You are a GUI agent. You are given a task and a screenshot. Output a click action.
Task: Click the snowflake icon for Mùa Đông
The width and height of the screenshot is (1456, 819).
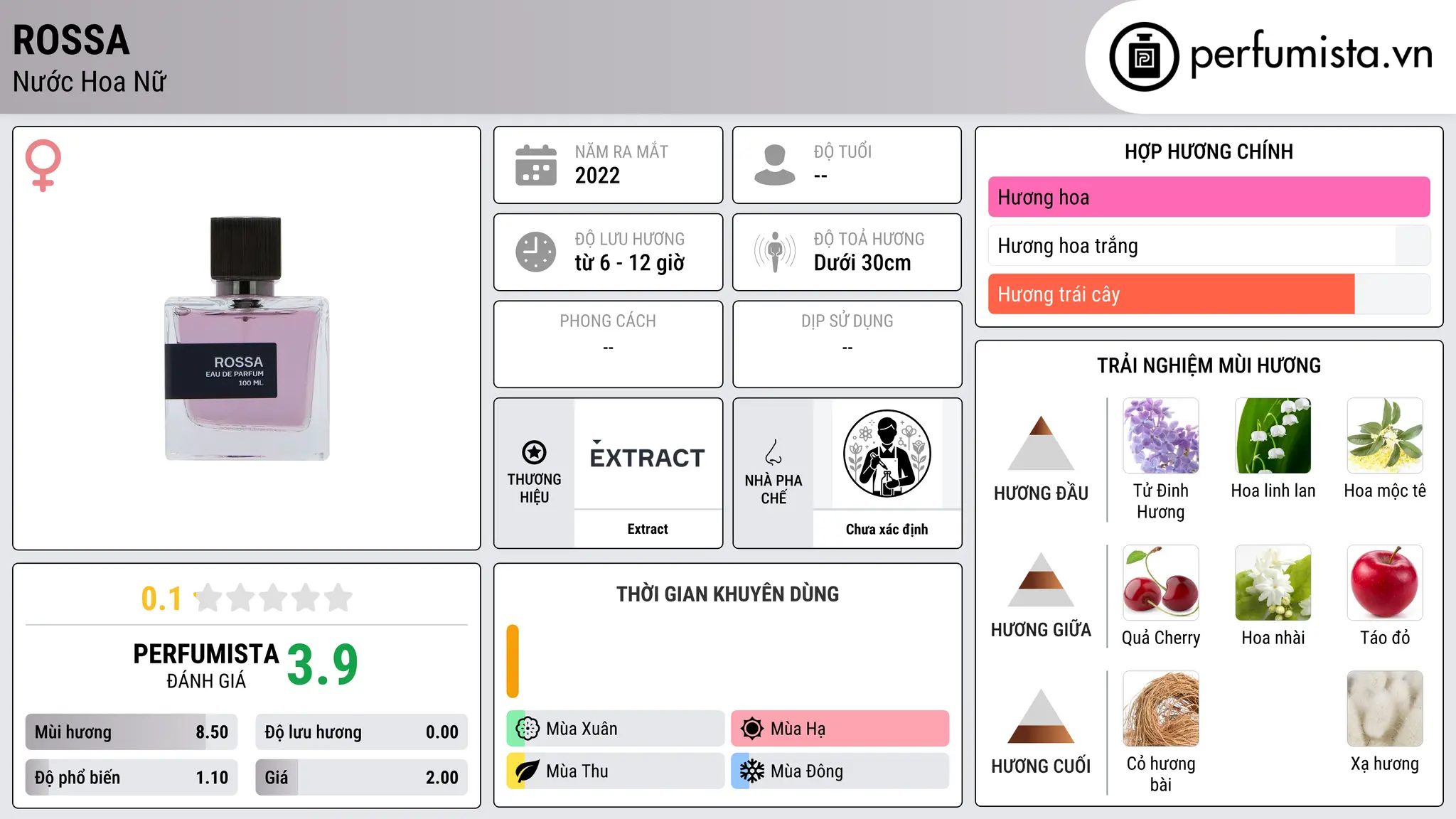click(x=751, y=771)
